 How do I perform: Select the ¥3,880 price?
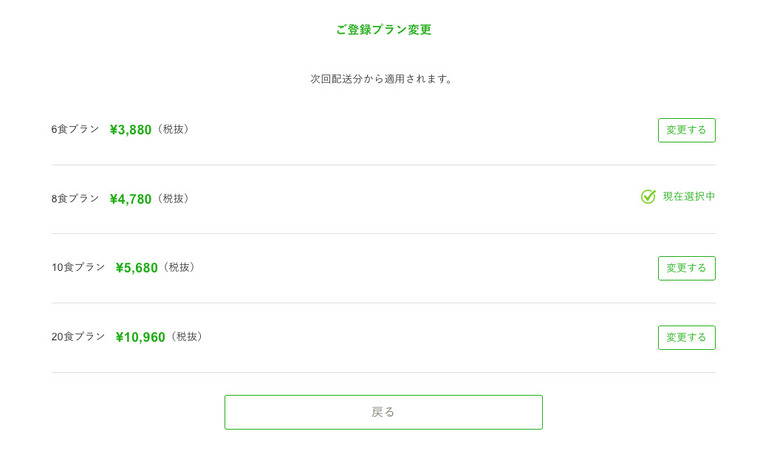click(x=130, y=130)
